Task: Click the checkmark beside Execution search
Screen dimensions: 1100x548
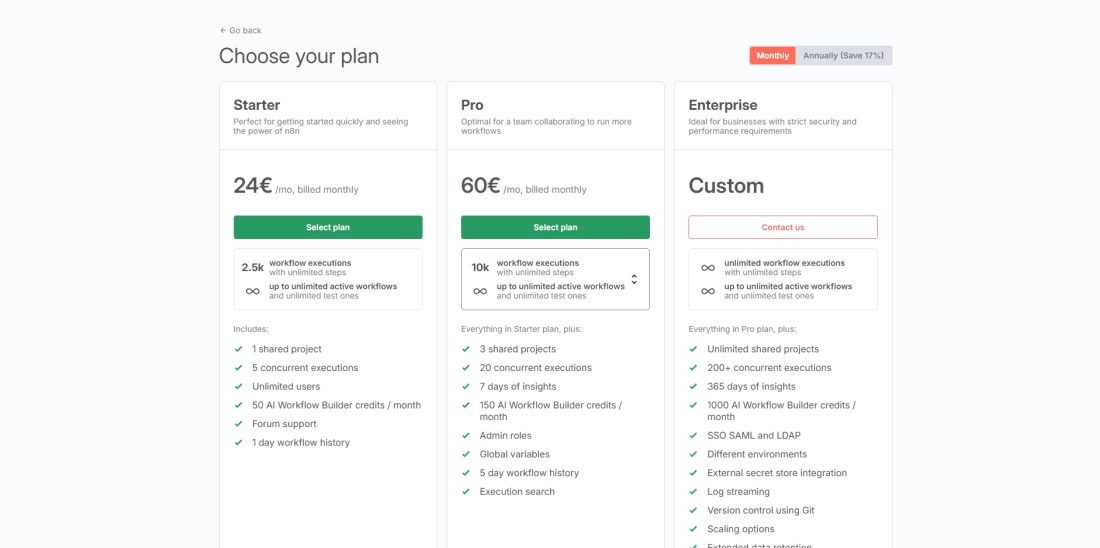Action: click(x=466, y=492)
